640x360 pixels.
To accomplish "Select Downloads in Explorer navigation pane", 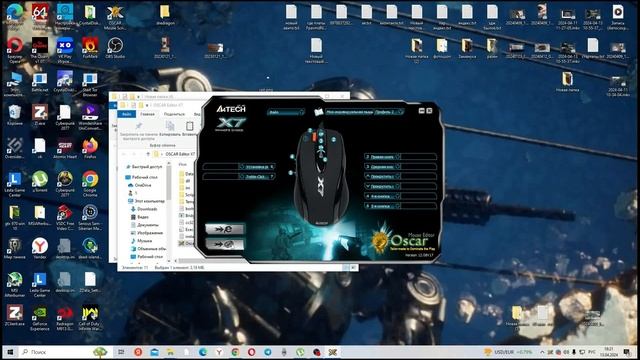I will coord(144,209).
